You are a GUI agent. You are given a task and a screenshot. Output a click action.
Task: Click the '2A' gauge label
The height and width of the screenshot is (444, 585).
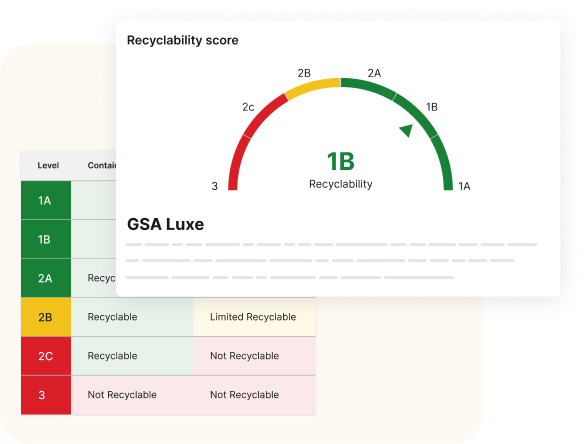click(x=374, y=73)
